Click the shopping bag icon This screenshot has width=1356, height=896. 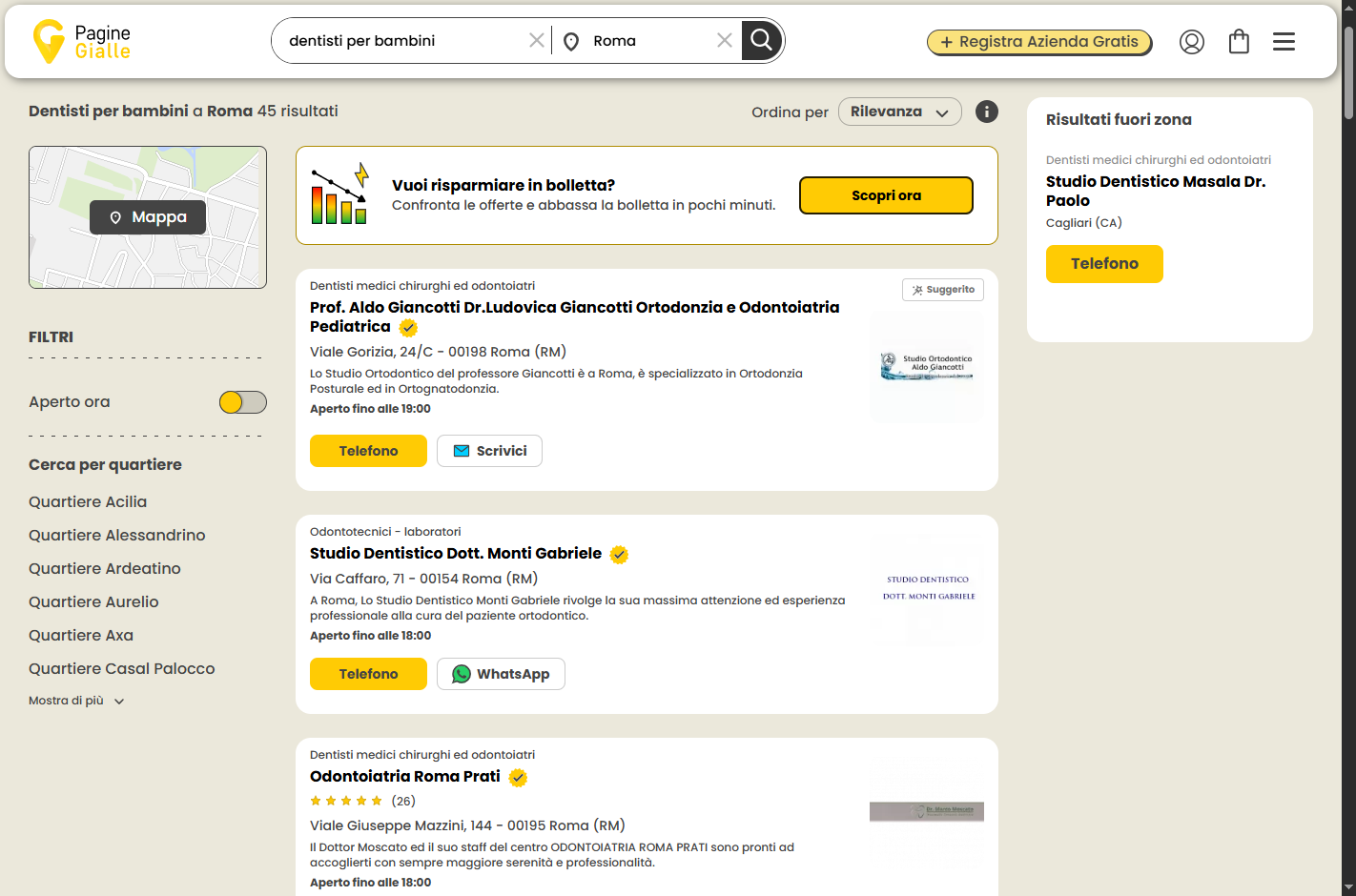tap(1239, 41)
